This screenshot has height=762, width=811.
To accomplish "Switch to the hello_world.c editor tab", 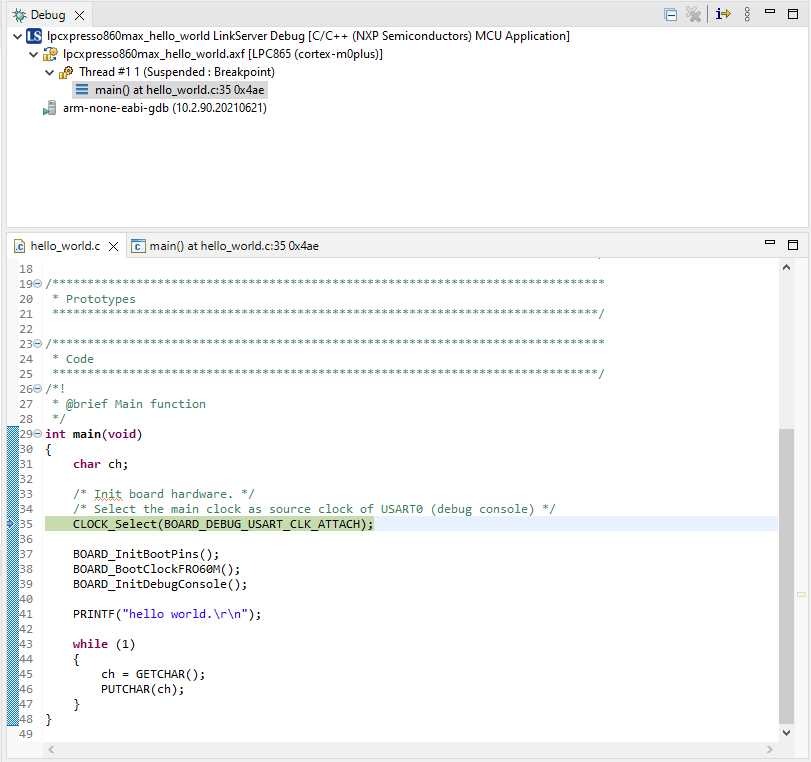I will (64, 246).
